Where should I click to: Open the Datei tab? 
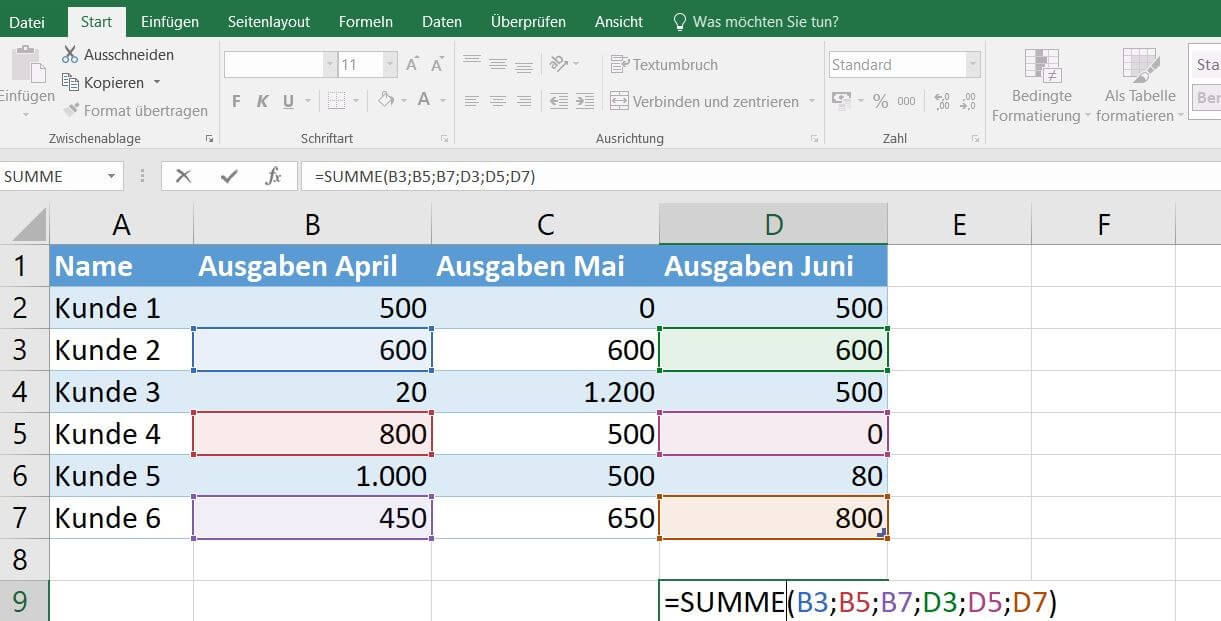tap(27, 21)
